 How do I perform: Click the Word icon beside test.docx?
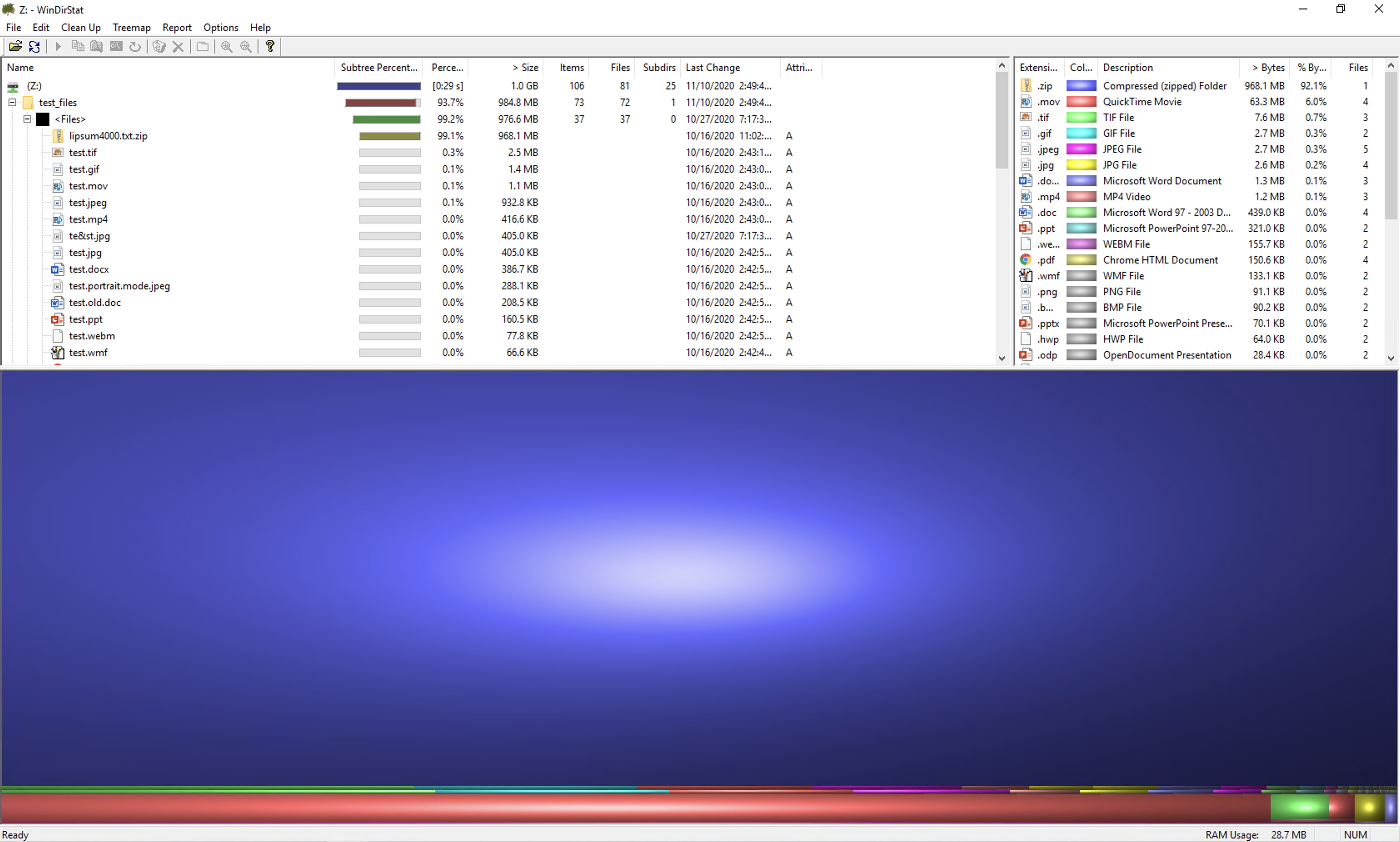pos(57,270)
